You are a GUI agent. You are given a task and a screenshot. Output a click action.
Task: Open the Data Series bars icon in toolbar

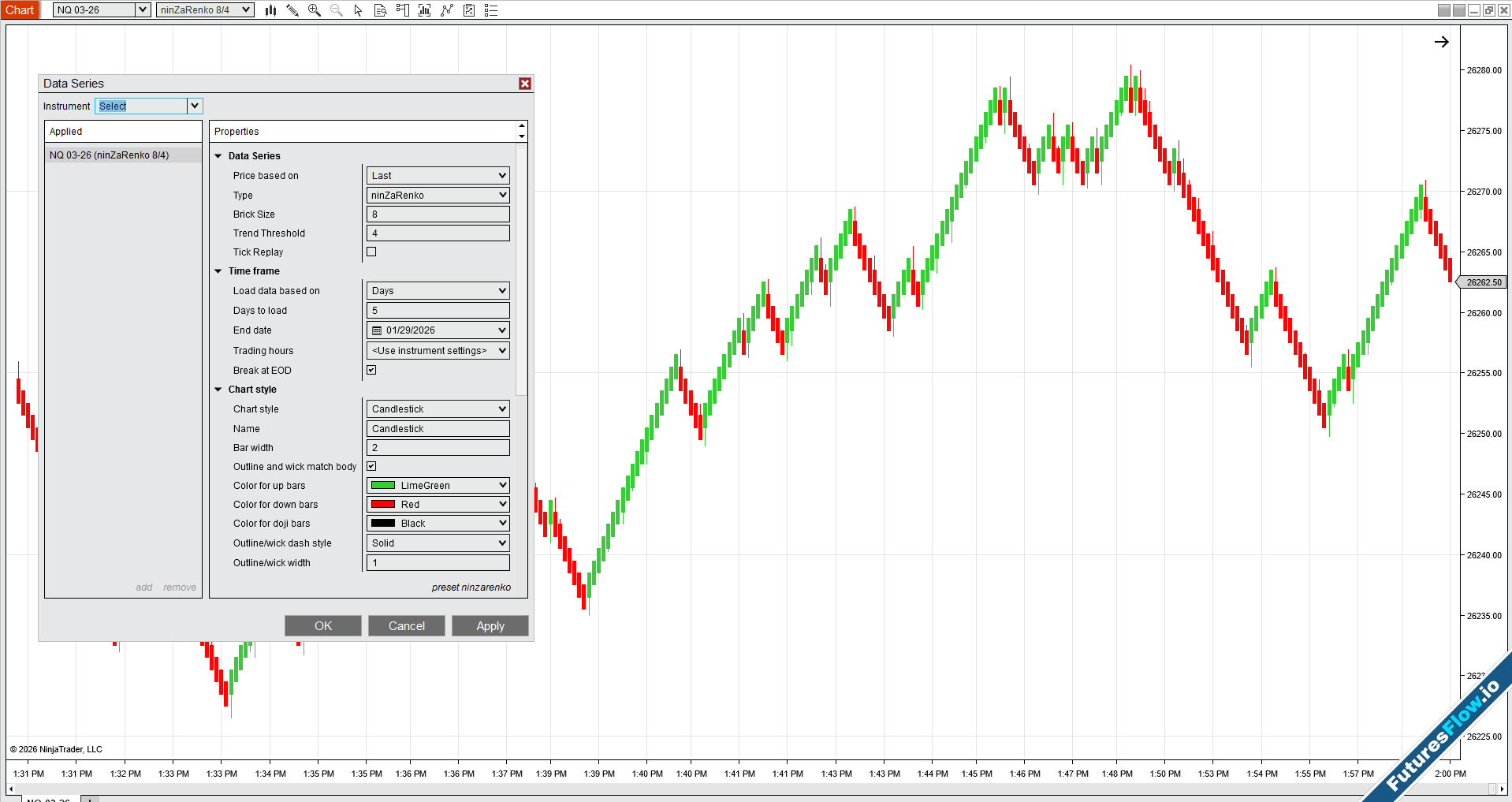click(x=270, y=10)
